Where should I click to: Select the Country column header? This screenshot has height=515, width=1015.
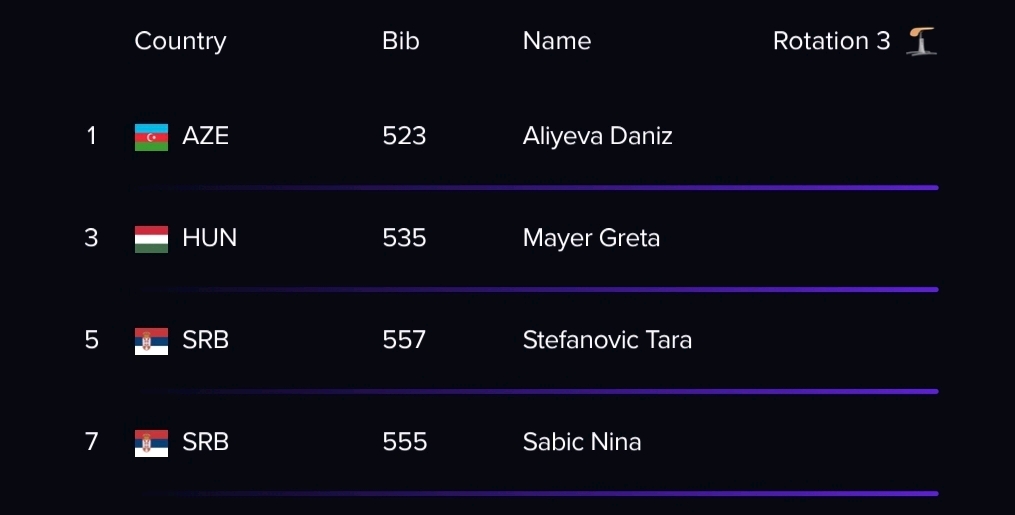181,41
